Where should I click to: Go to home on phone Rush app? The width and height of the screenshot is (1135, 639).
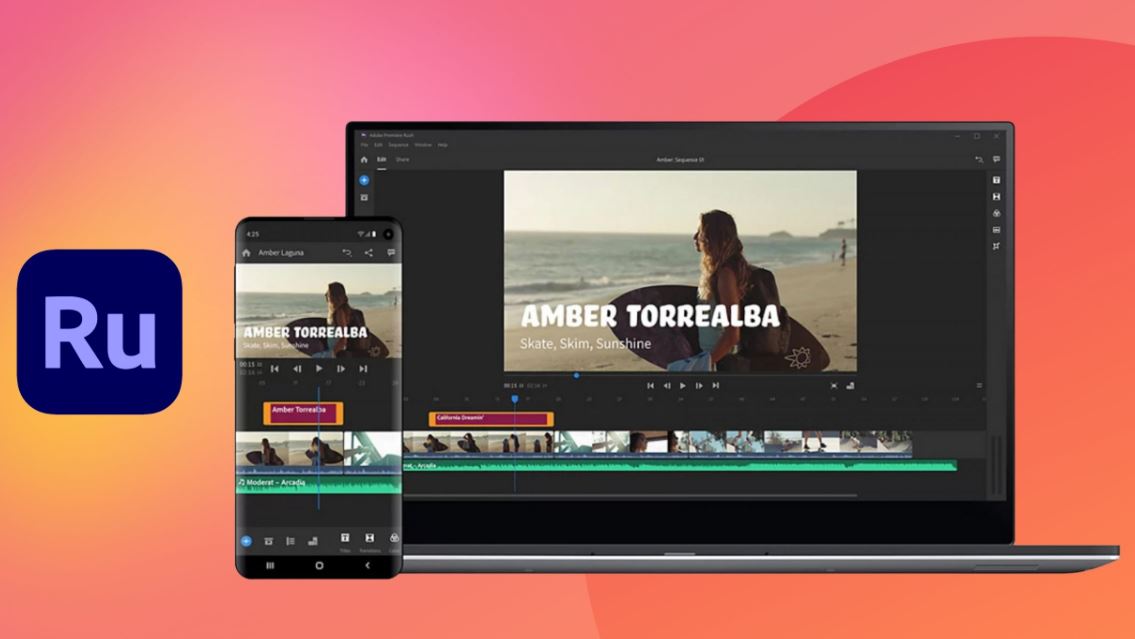point(246,253)
